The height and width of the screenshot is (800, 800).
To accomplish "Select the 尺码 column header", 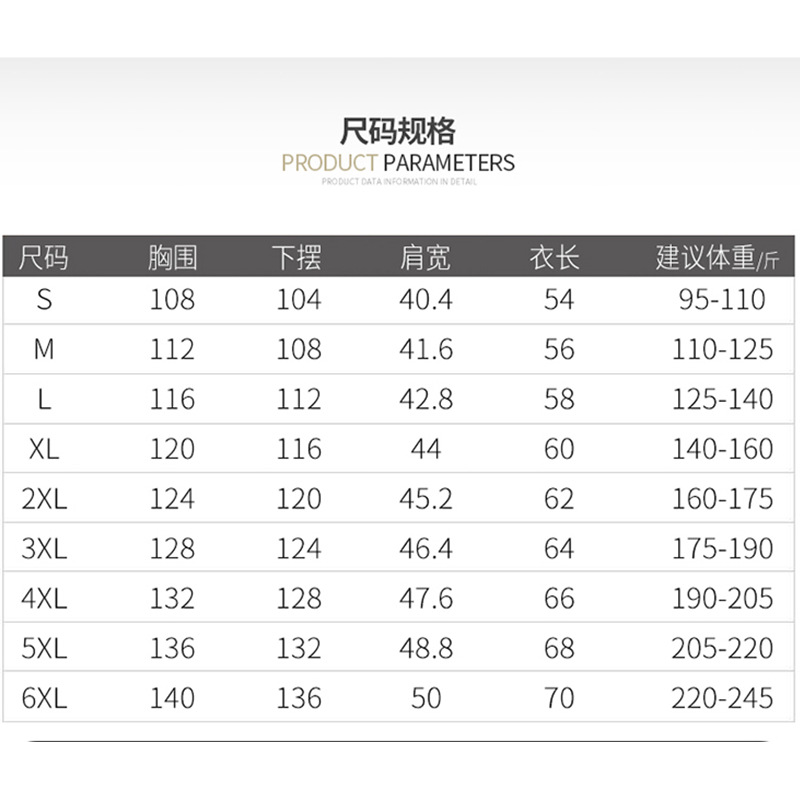I will [44, 258].
